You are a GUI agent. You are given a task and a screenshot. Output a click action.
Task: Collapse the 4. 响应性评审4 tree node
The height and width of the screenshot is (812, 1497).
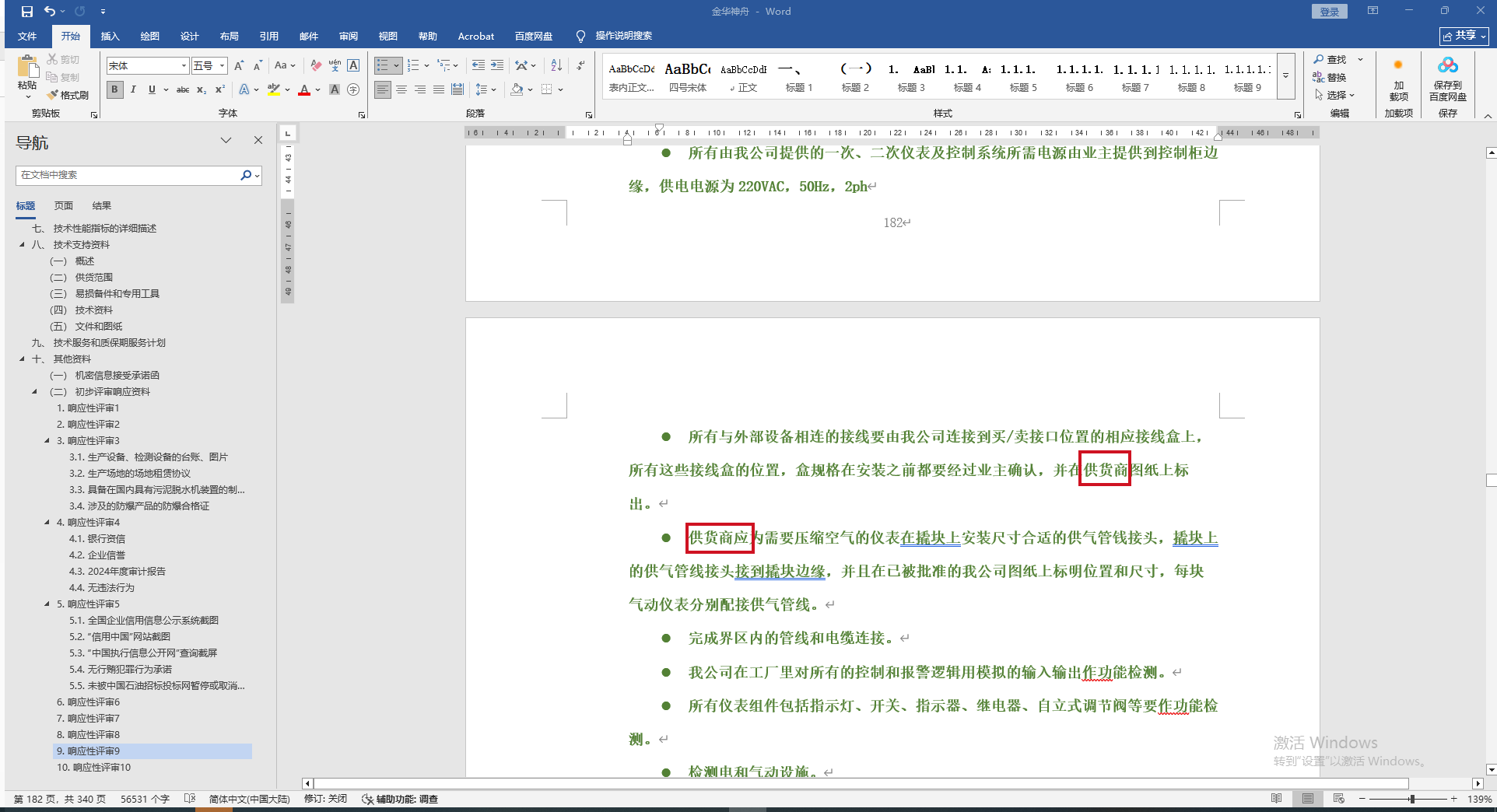[x=47, y=523]
